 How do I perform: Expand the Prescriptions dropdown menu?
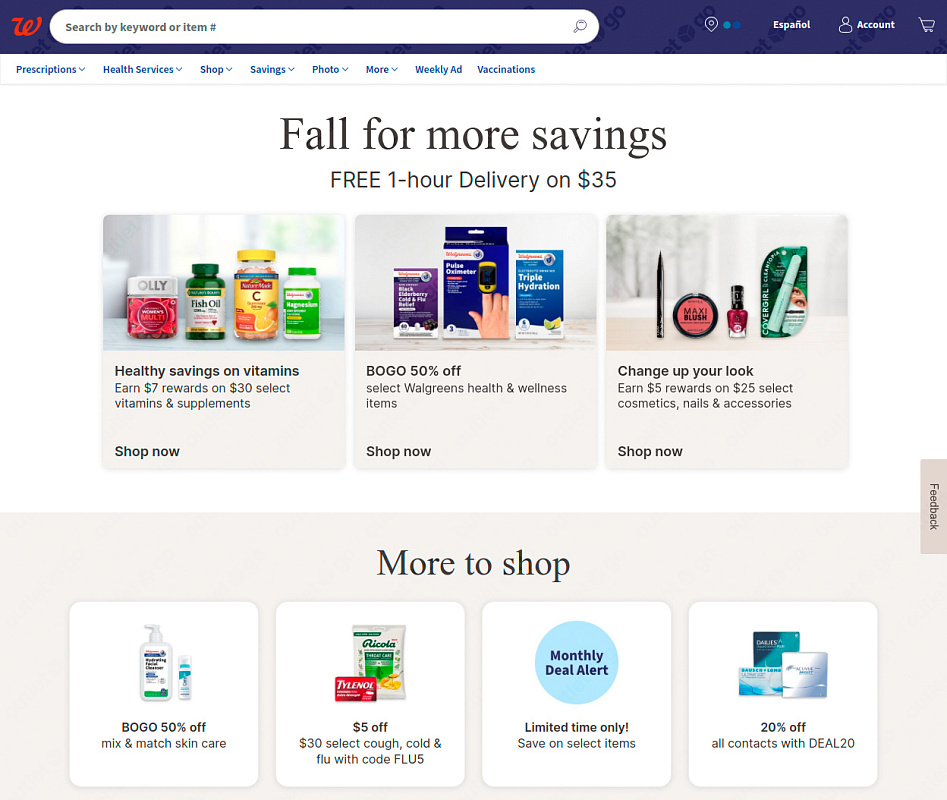pyautogui.click(x=51, y=69)
